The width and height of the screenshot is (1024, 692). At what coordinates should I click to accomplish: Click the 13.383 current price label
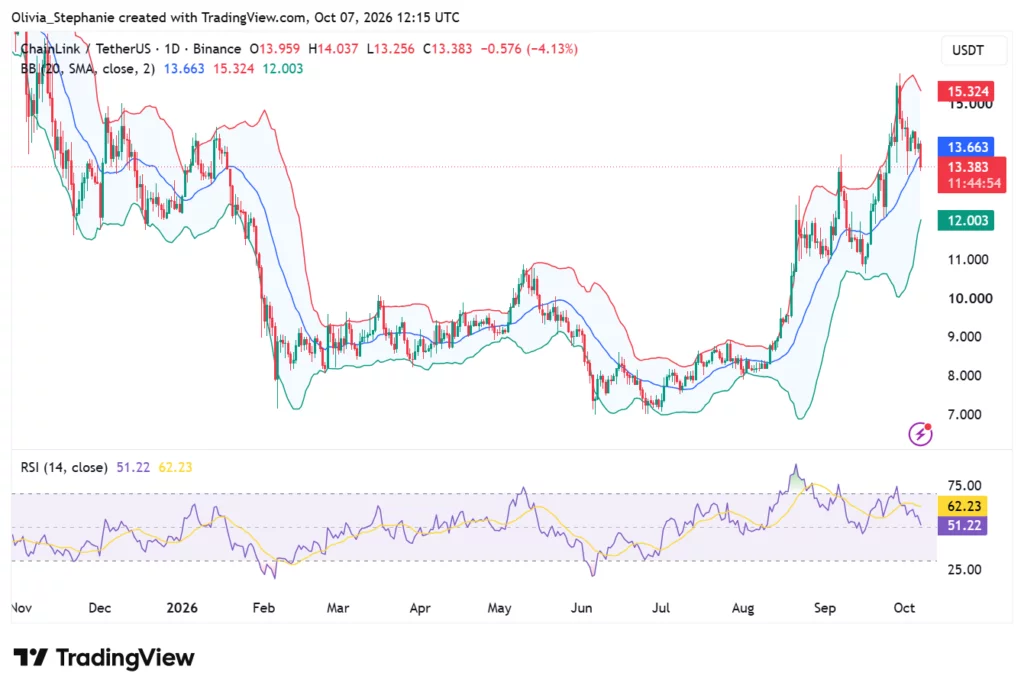968,166
